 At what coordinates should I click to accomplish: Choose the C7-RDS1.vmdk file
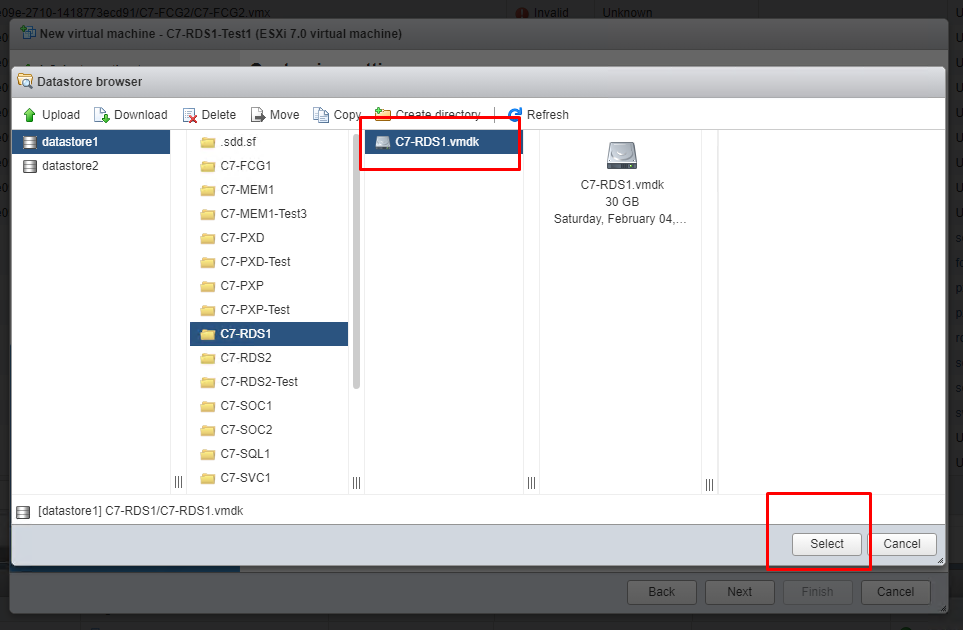tap(436, 142)
